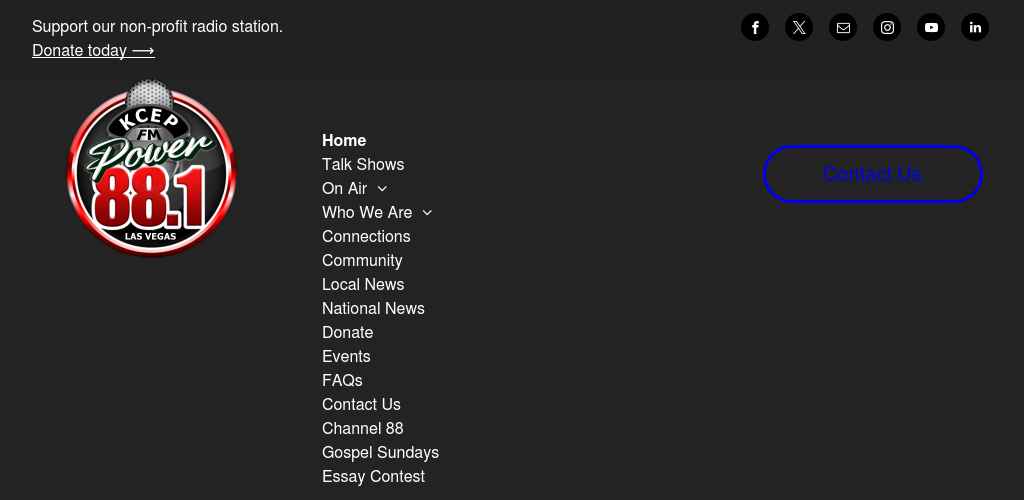Open the Talk Shows menu item
The width and height of the screenshot is (1024, 500).
363,164
